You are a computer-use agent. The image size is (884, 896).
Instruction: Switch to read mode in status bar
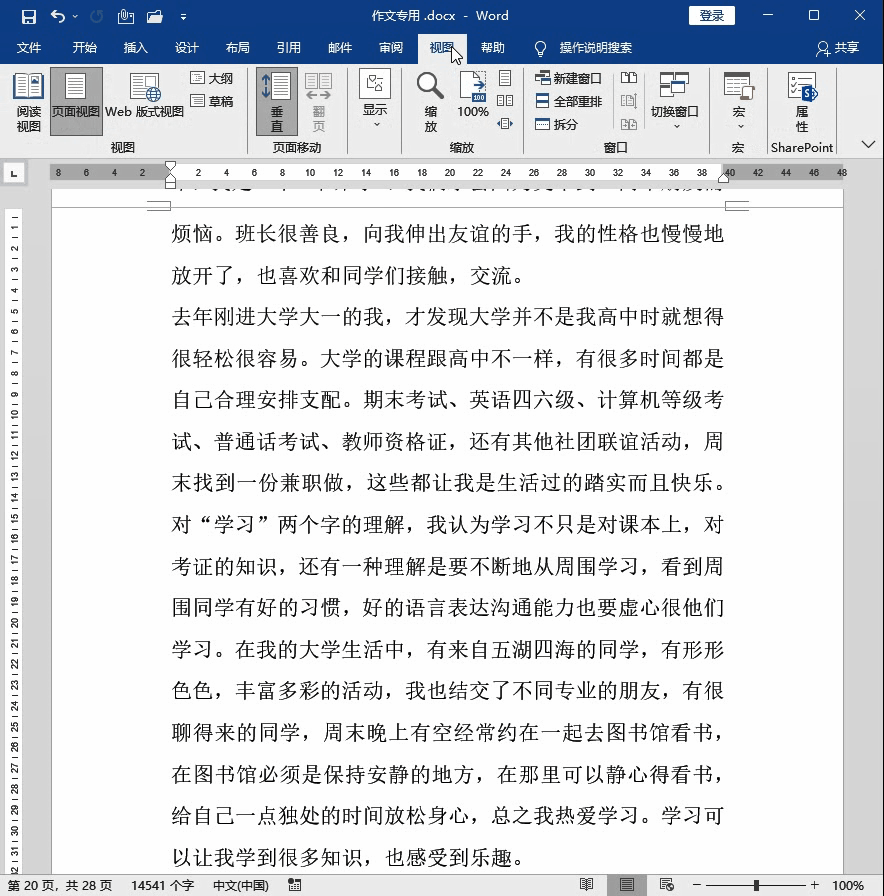coord(586,885)
